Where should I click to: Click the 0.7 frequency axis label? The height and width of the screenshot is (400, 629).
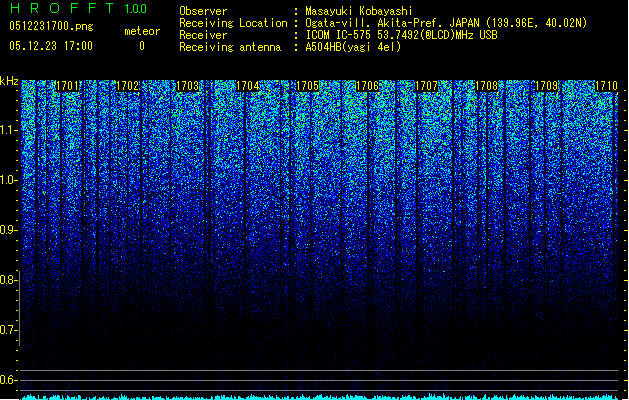point(8,330)
